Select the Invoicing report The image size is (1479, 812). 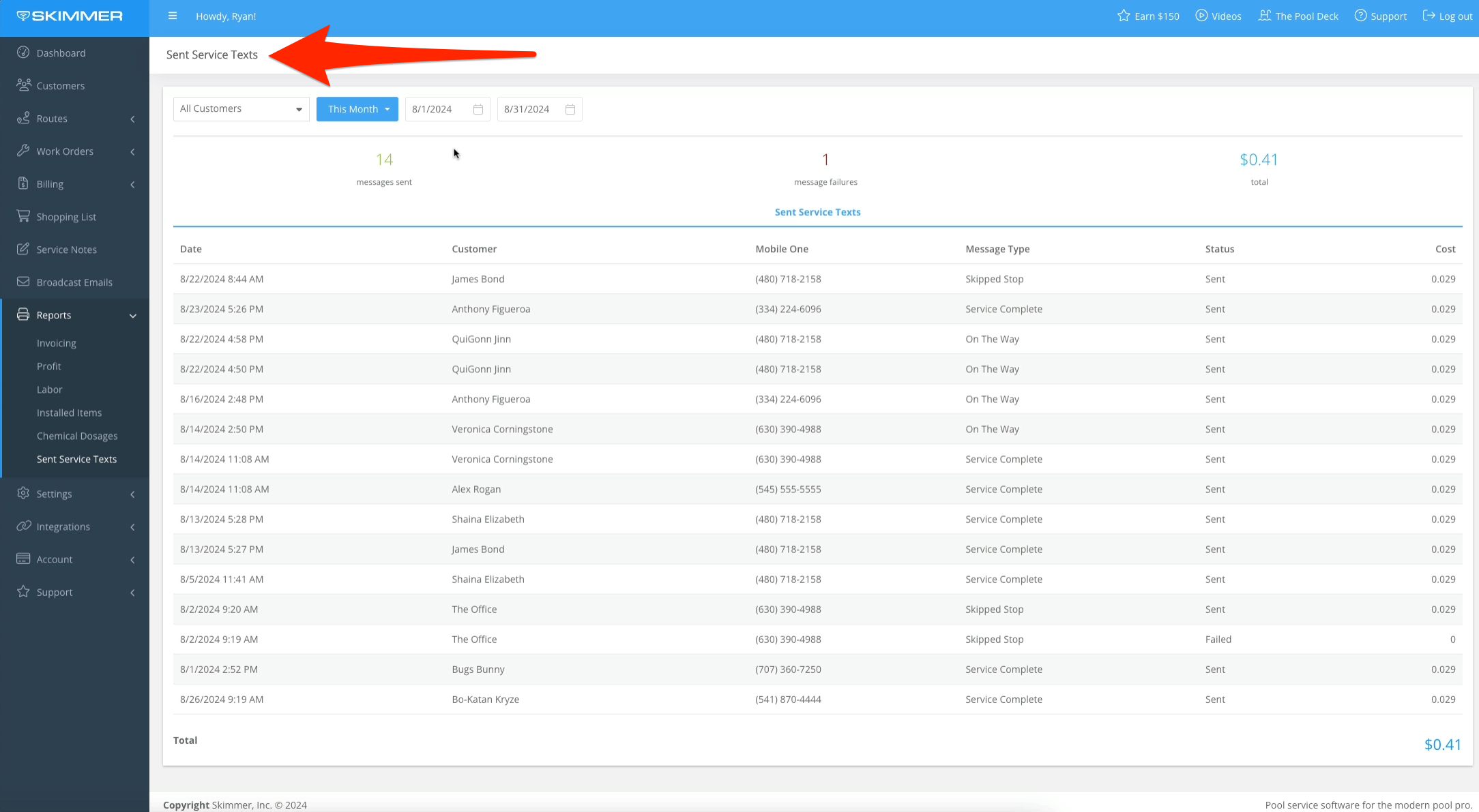tap(57, 343)
